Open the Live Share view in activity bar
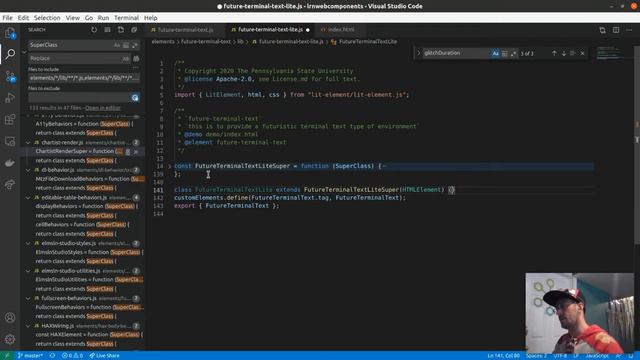This screenshot has width=640, height=360. click(10, 184)
